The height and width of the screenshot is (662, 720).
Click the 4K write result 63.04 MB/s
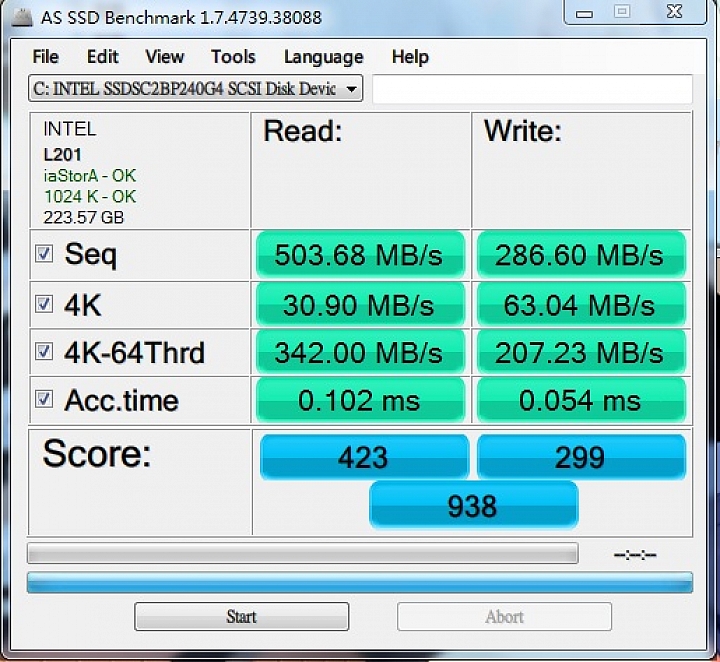pyautogui.click(x=581, y=305)
